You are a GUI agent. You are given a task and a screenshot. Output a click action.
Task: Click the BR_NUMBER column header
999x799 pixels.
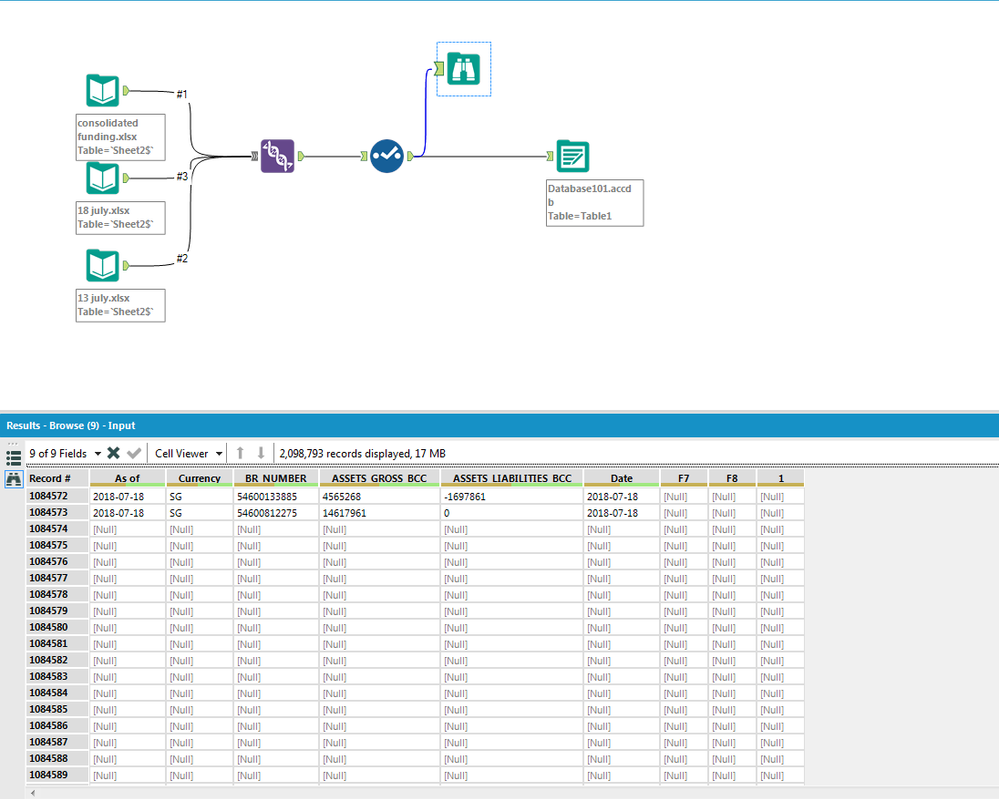[x=275, y=479]
